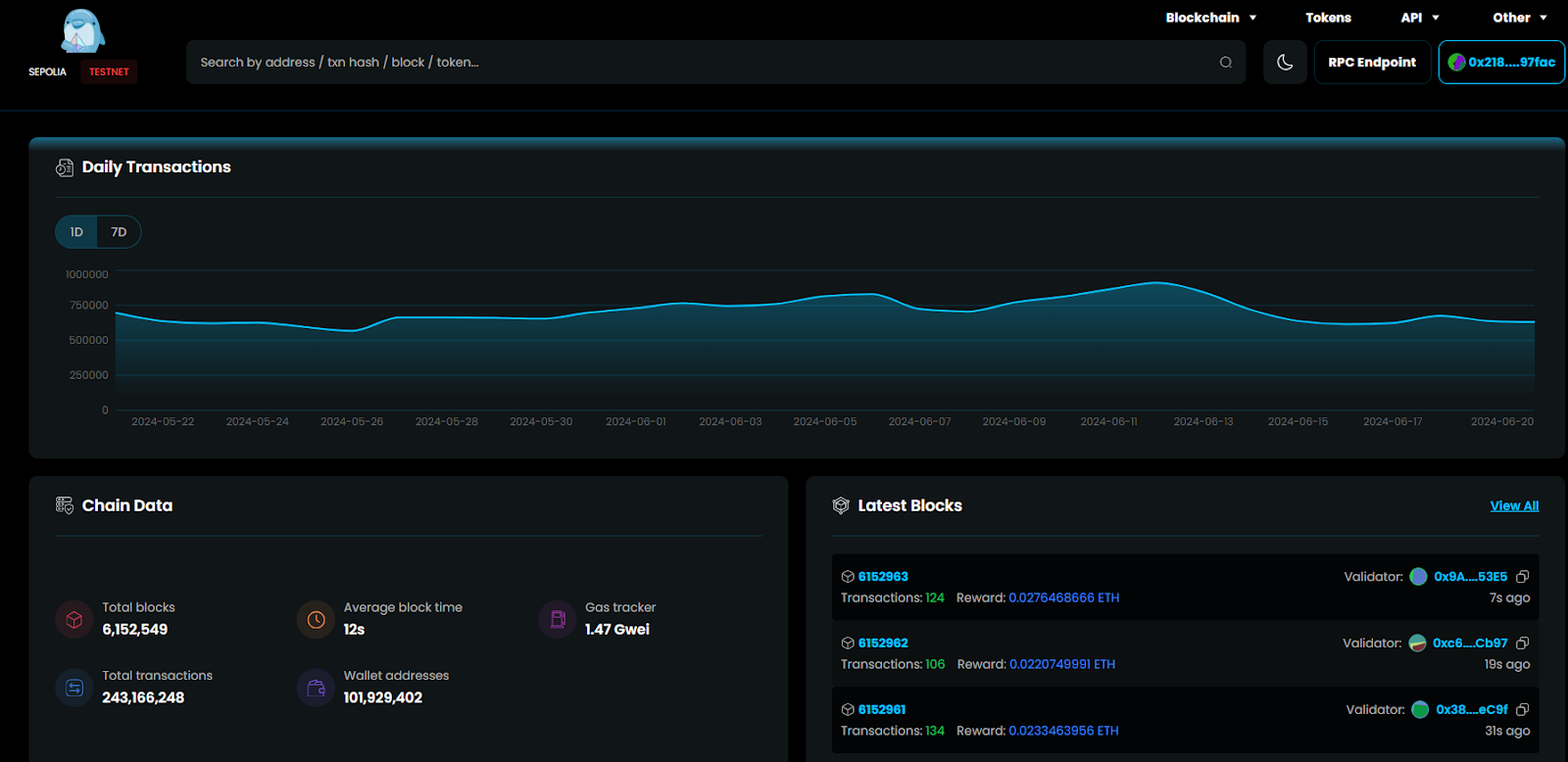Click the RPC Endpoint button
The width and height of the screenshot is (1568, 762).
(1372, 63)
